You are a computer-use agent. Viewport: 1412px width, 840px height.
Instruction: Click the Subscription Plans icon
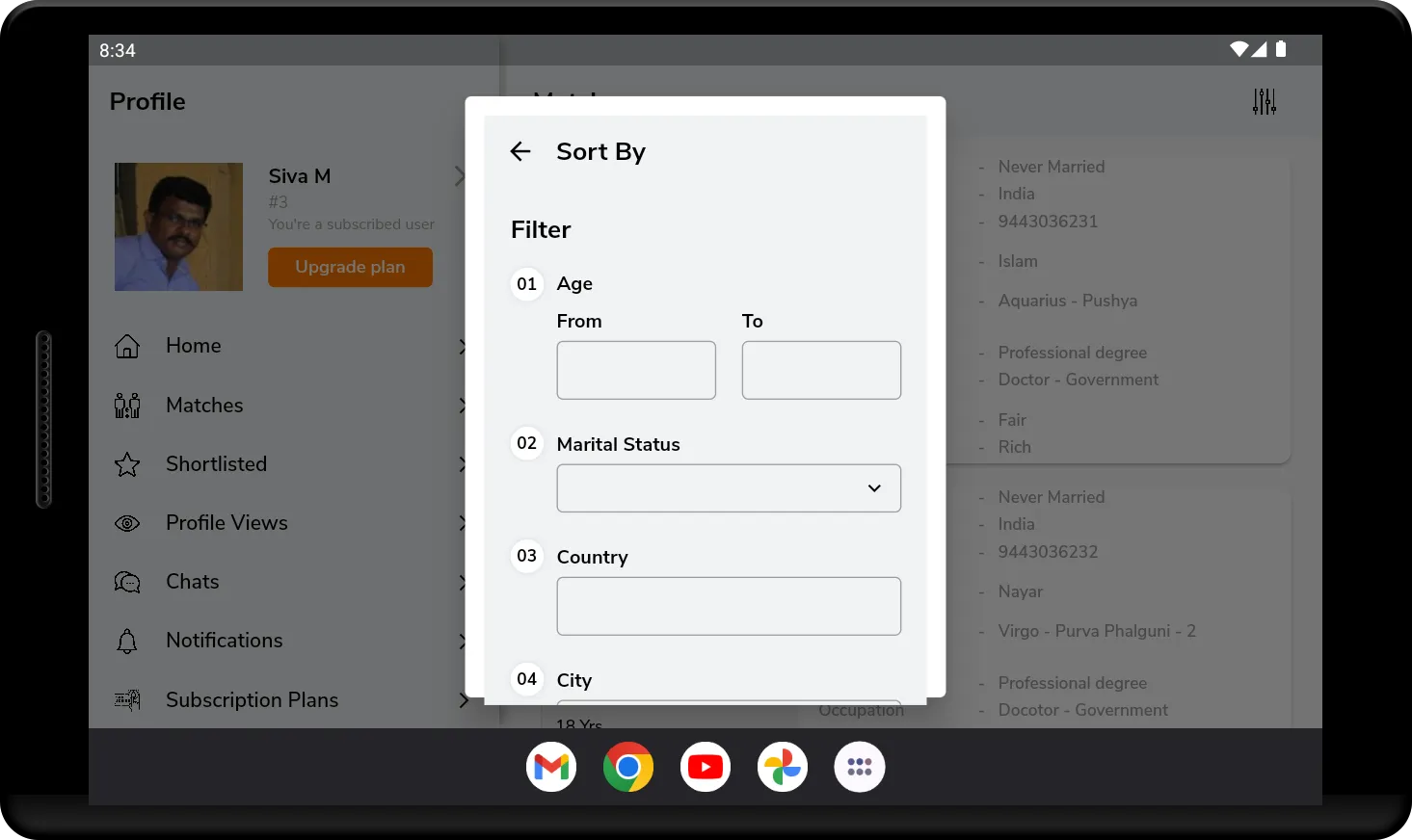[127, 700]
